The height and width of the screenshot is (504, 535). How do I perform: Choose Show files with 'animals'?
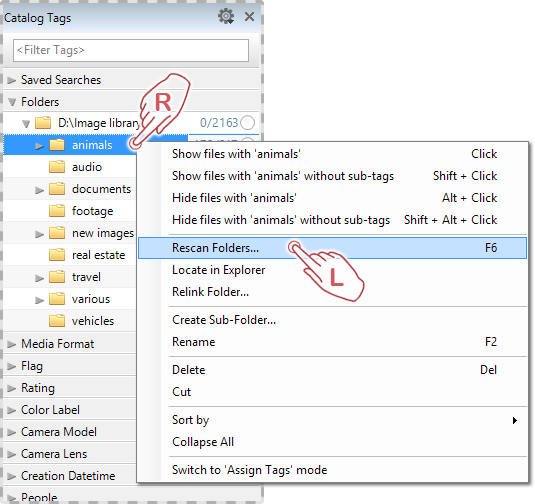[x=332, y=154]
